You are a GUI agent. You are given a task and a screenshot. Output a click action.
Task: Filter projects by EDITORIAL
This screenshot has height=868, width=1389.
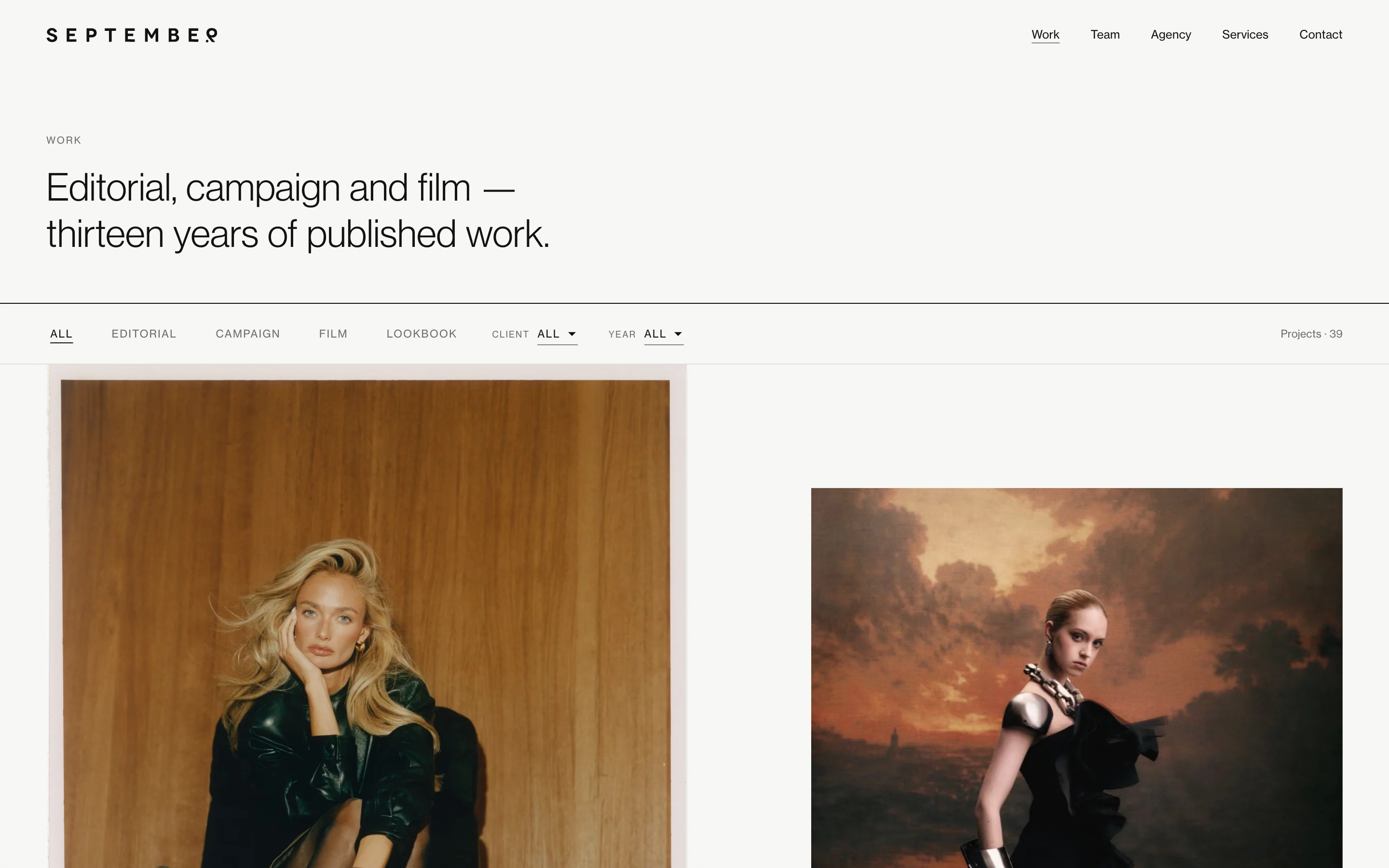(144, 334)
